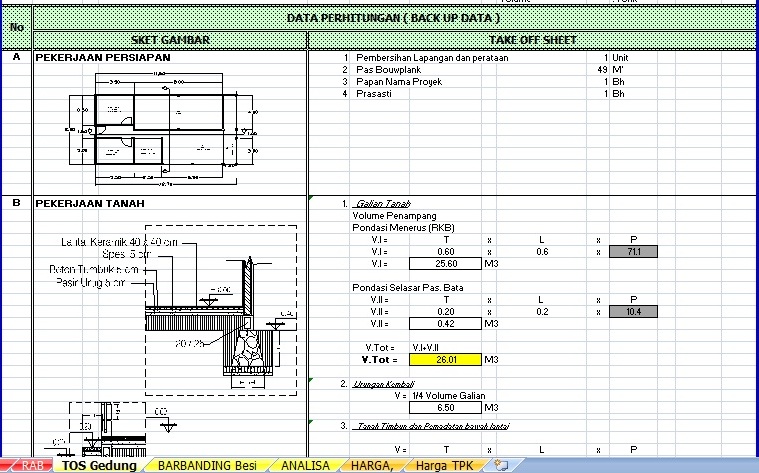The image size is (759, 473).
Task: Click the foundation cross-section drawing
Action: 221,310
